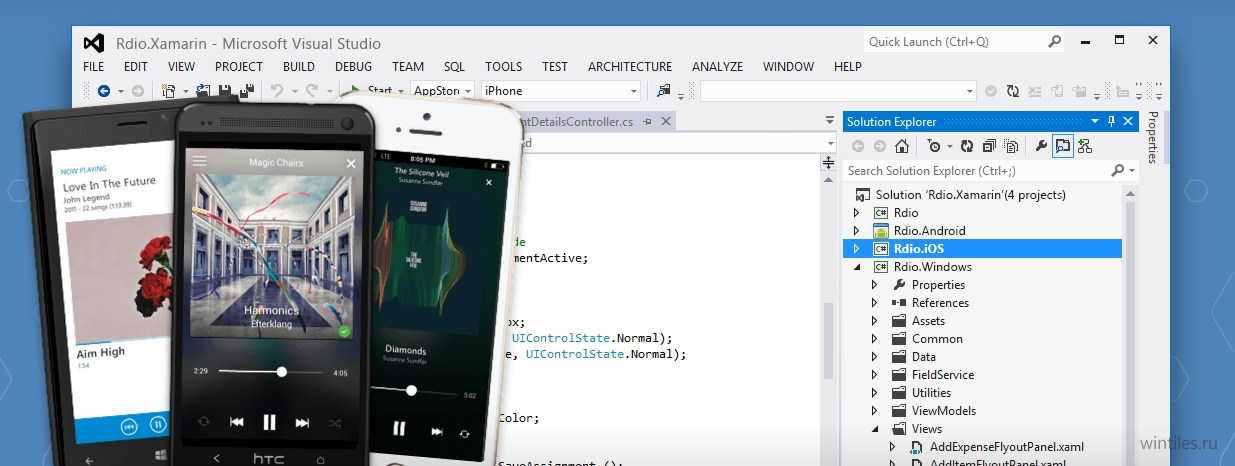The image size is (1235, 466).
Task: Pin the Solution Explorer panel
Action: (1111, 121)
